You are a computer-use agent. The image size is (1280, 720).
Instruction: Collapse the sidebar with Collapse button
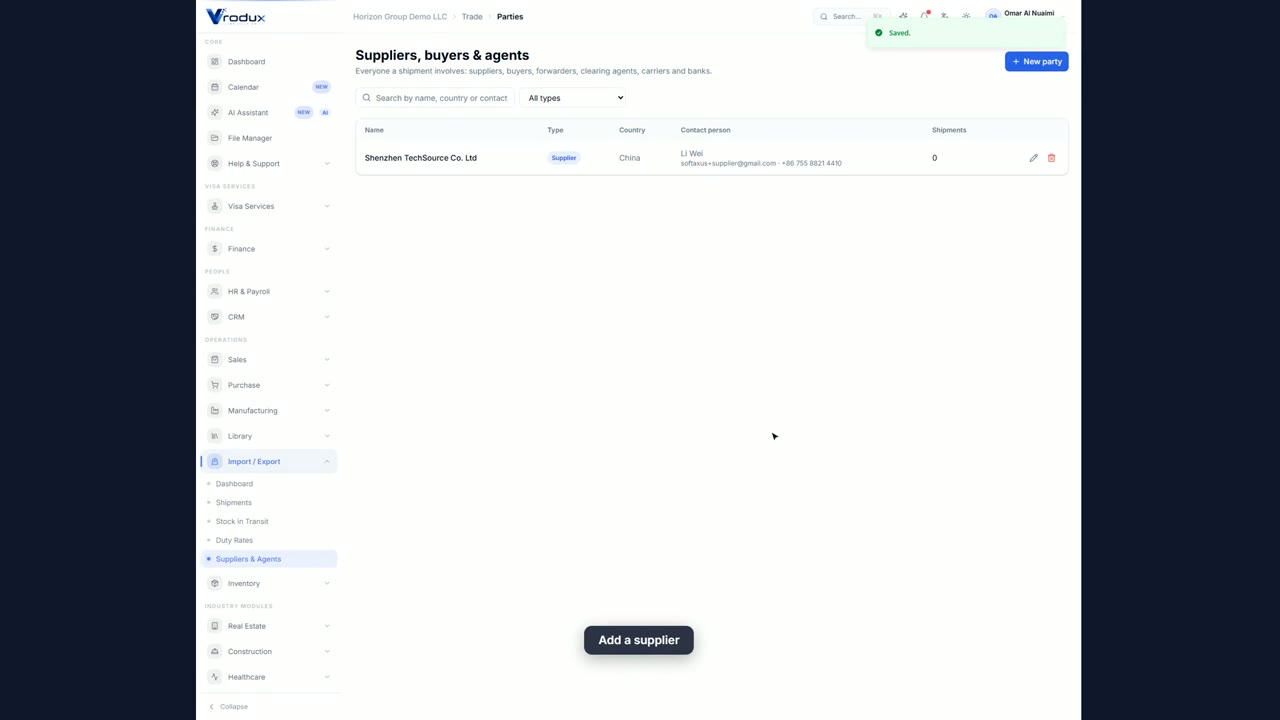[229, 706]
